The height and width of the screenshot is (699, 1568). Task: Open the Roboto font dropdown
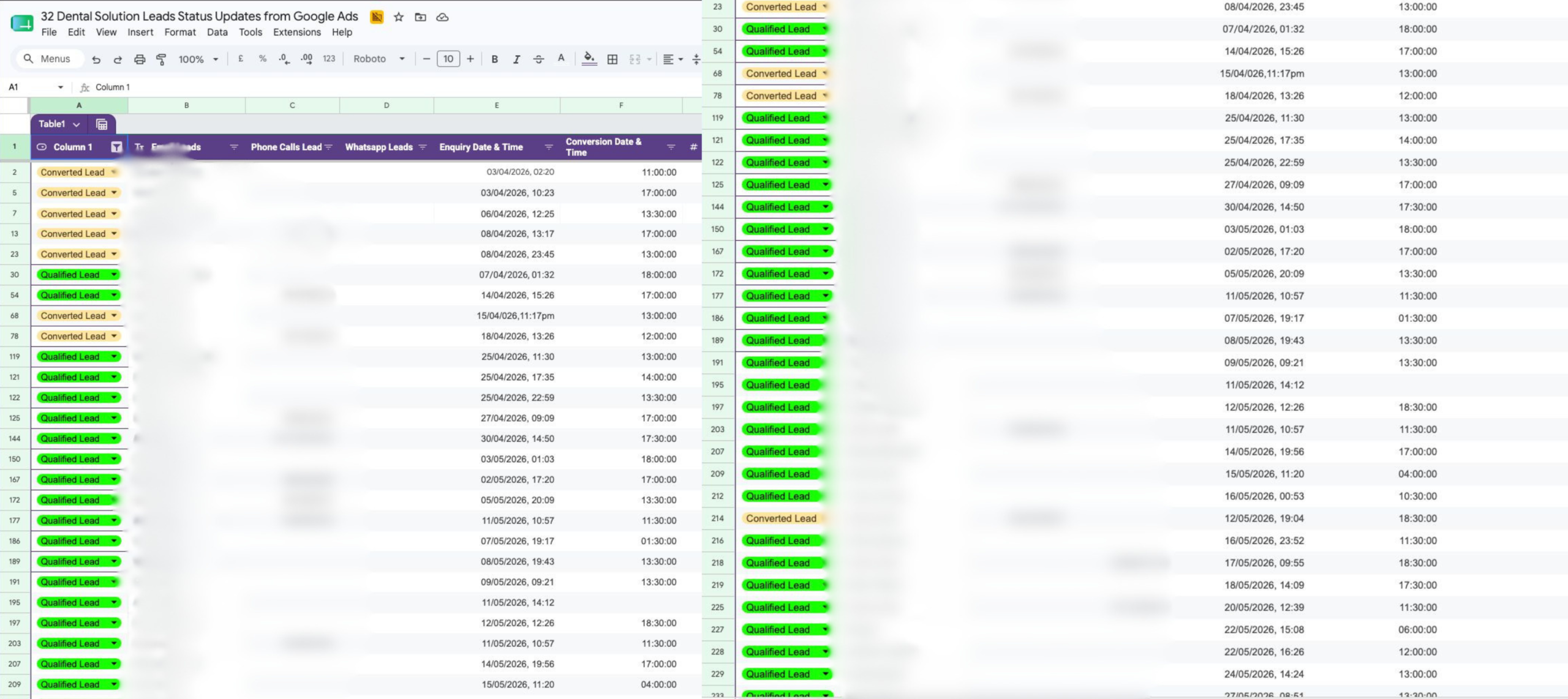click(379, 59)
